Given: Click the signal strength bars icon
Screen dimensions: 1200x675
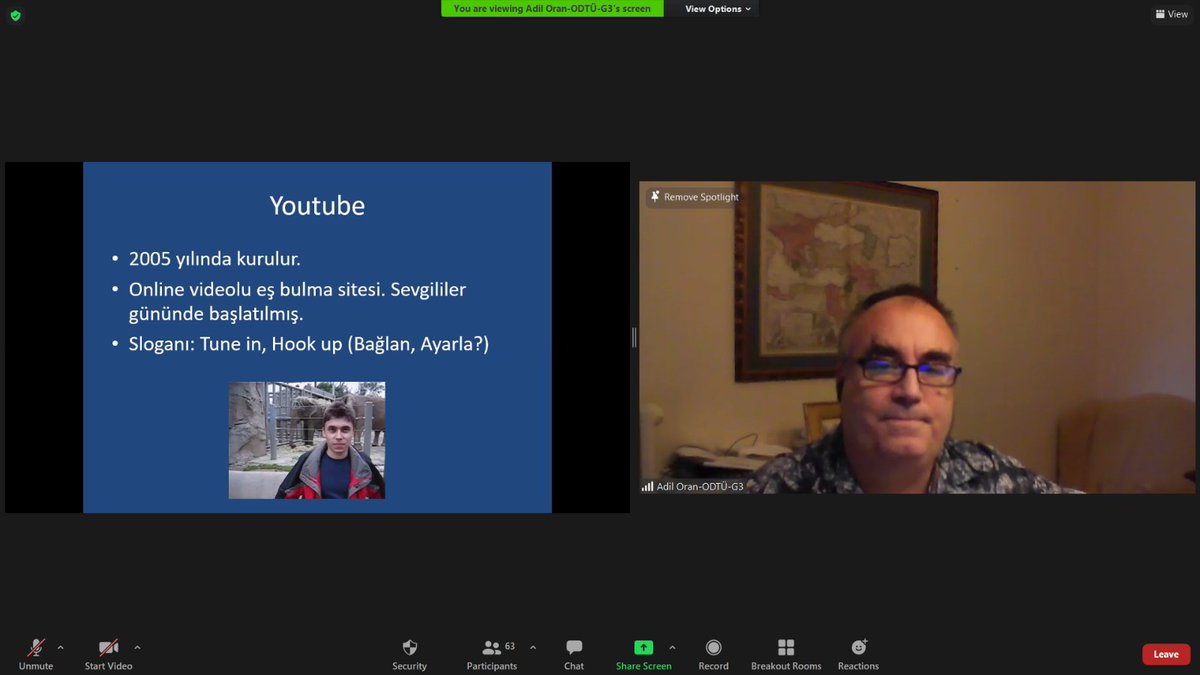Looking at the screenshot, I should [648, 487].
